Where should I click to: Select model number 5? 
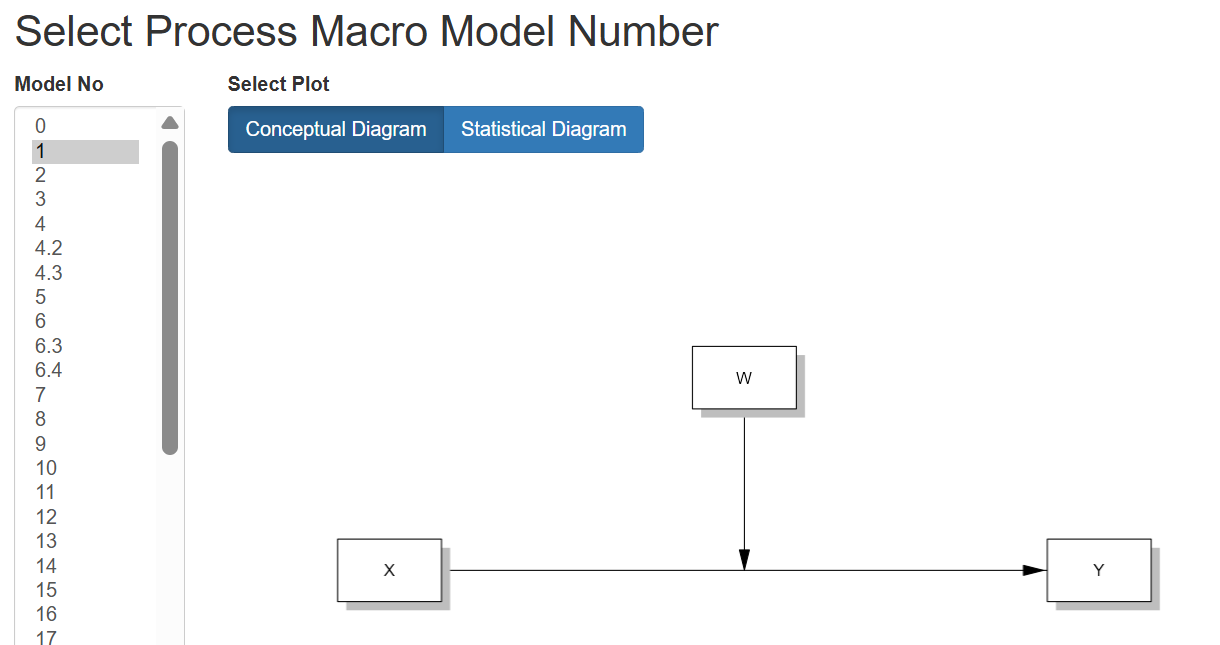(x=41, y=297)
